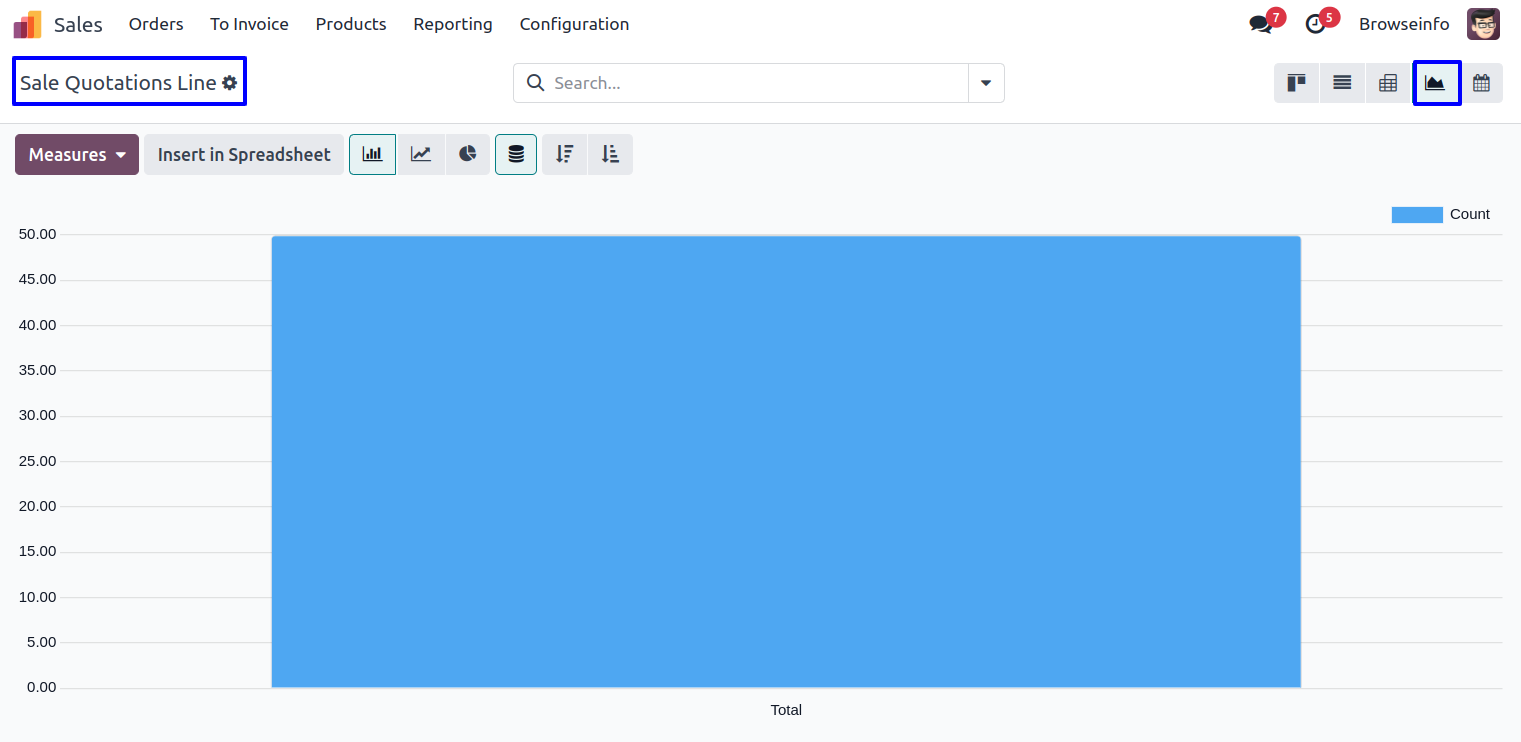Select the Bar Chart mode
This screenshot has height=742, width=1521.
tap(372, 155)
